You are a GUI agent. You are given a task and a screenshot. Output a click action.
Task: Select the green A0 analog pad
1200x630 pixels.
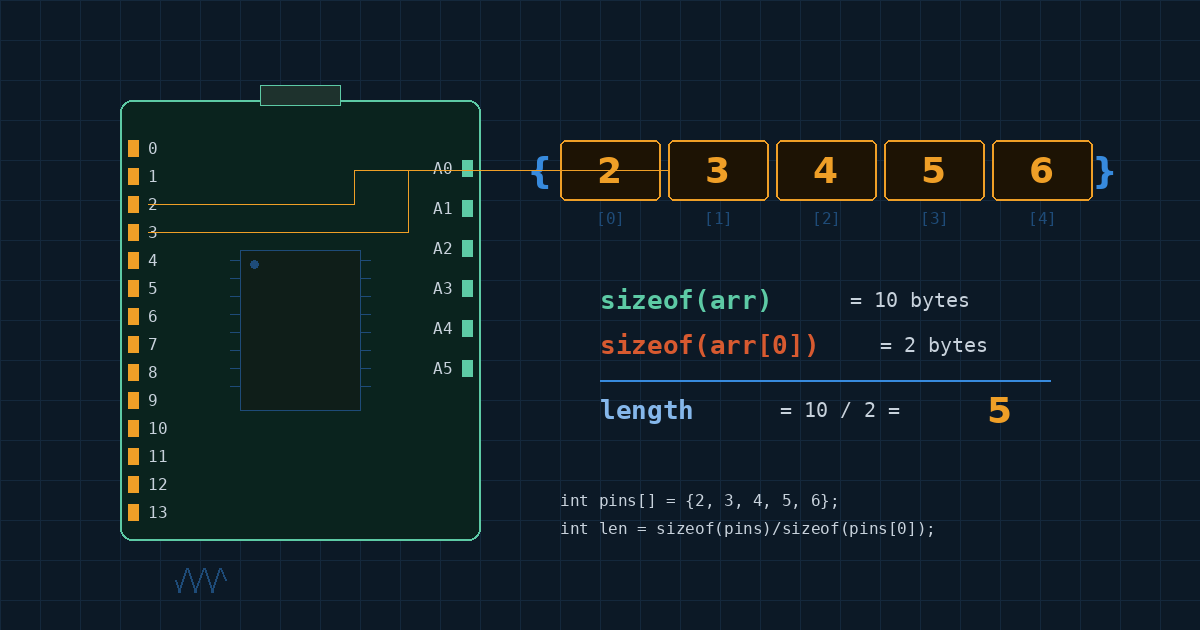coord(467,168)
